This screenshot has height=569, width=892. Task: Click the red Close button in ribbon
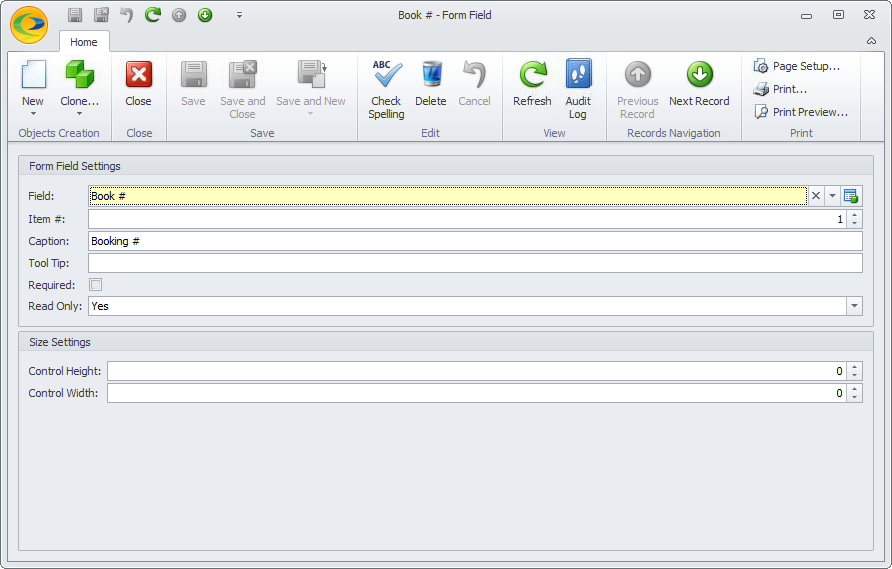pyautogui.click(x=139, y=84)
